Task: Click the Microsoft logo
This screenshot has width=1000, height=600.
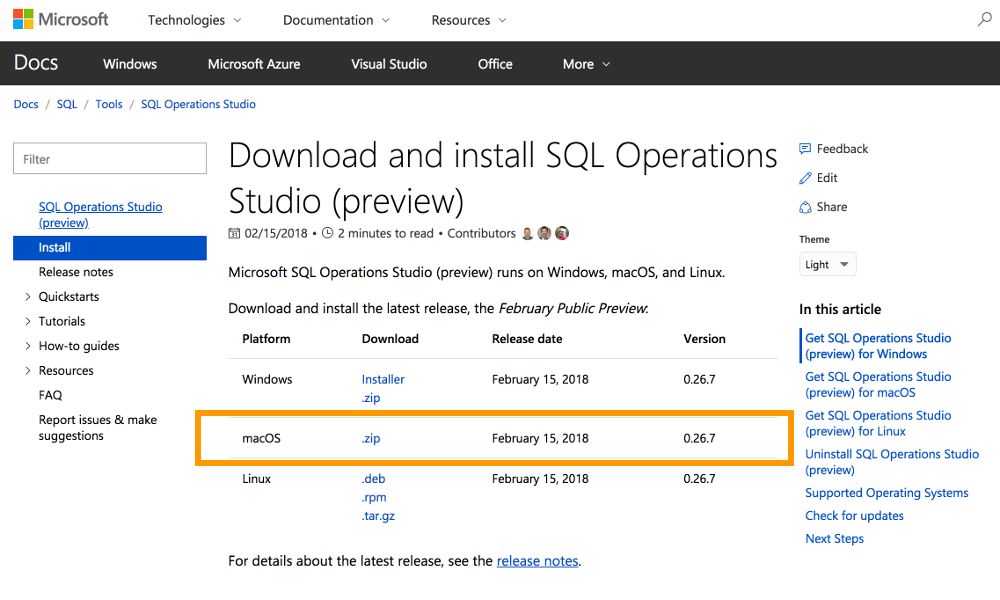Action: click(x=60, y=20)
